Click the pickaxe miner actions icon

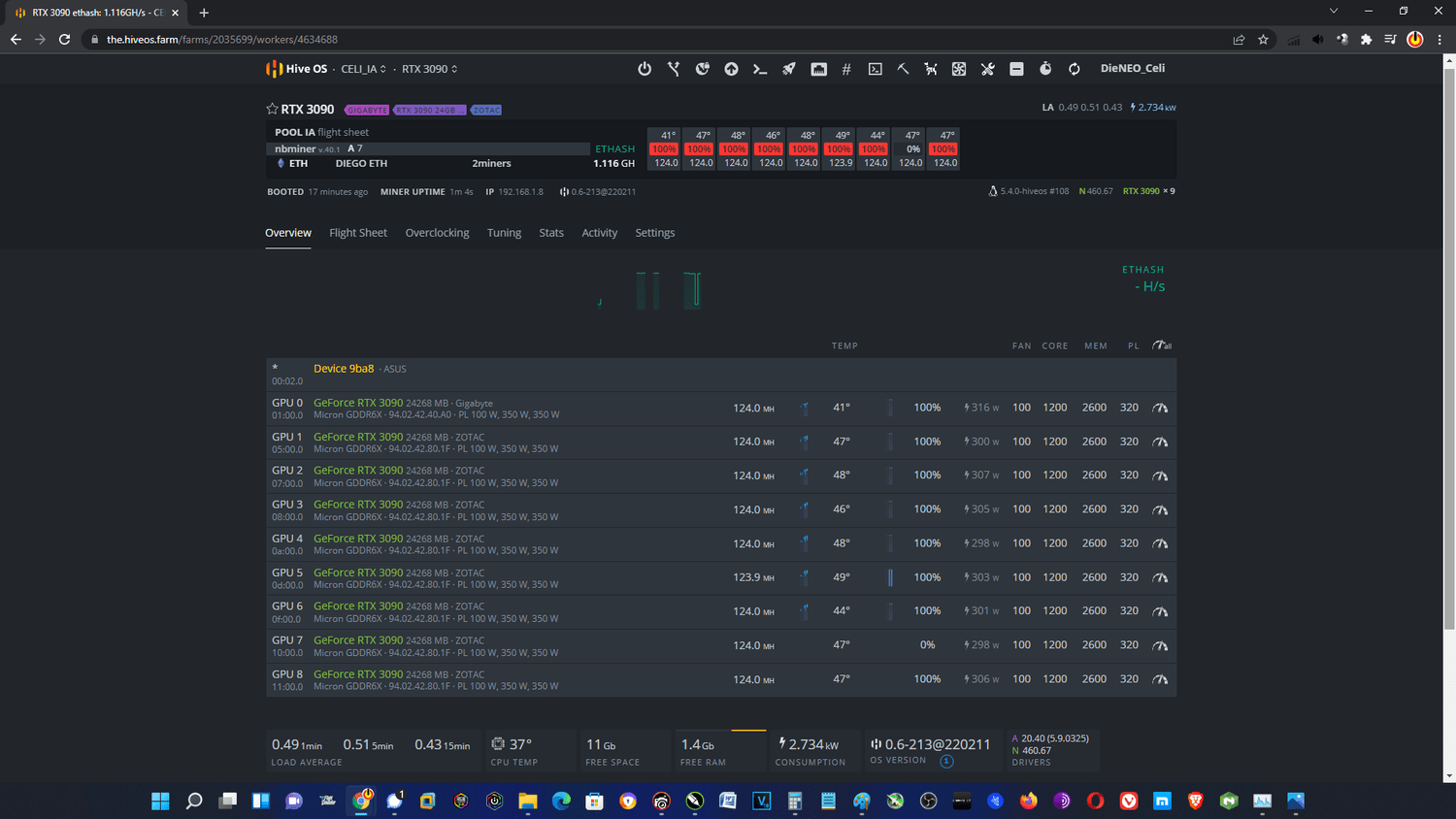[x=903, y=69]
